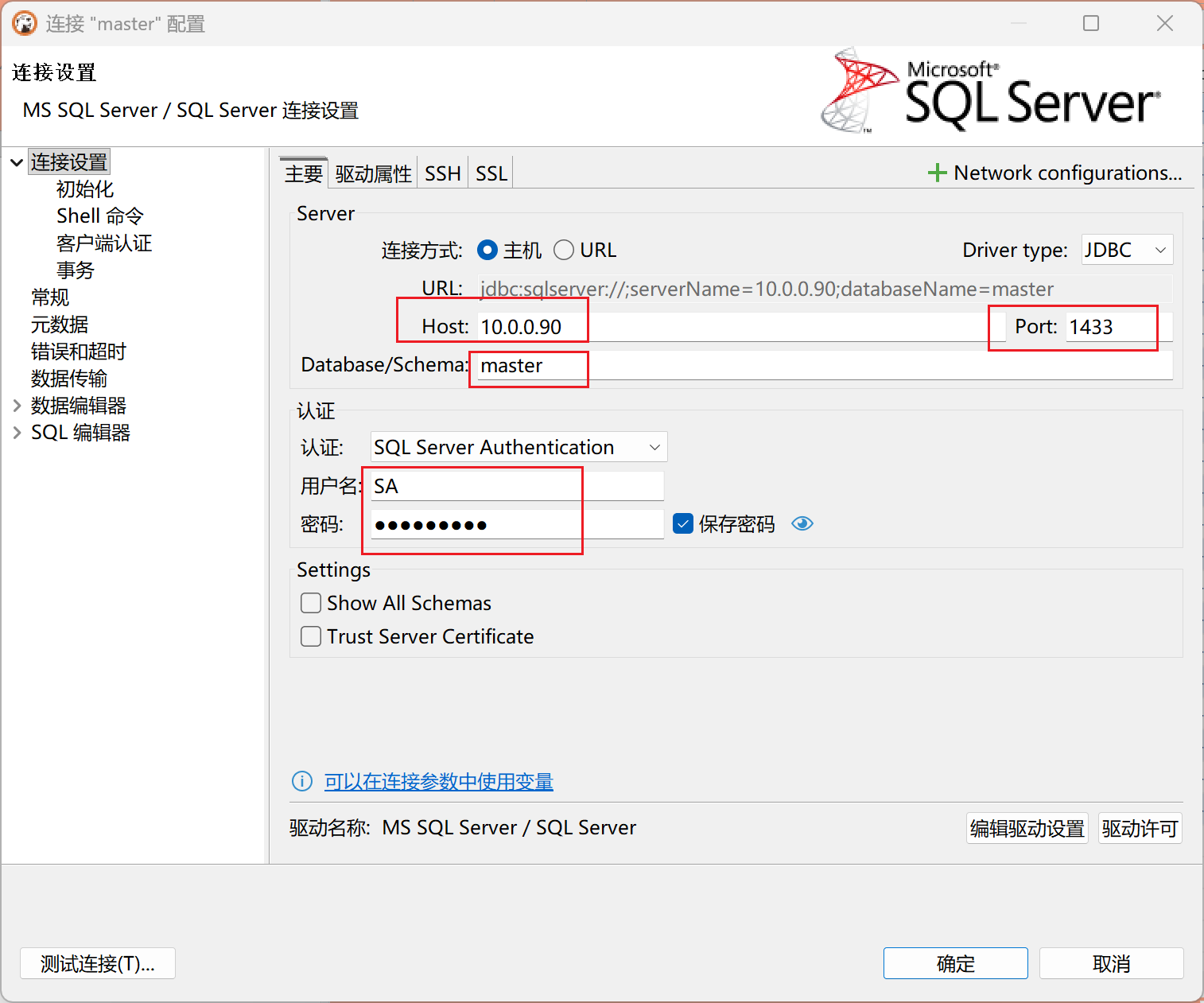Screen dimensions: 1204x1003
Task: Focus the 密码 password field
Action: click(x=517, y=524)
